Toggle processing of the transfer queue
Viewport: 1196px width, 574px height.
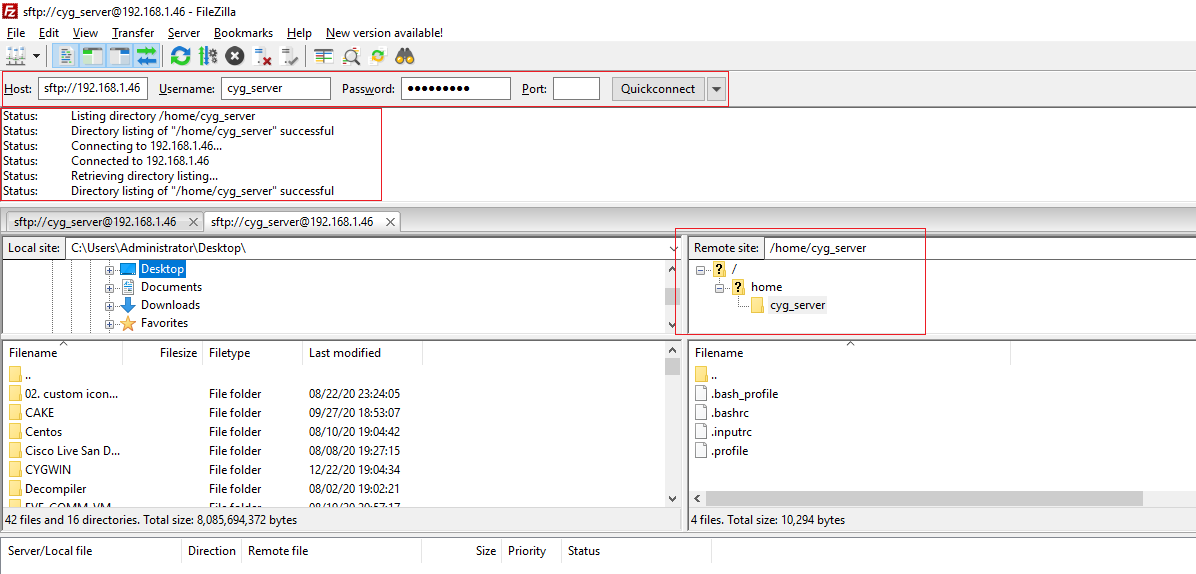[207, 56]
